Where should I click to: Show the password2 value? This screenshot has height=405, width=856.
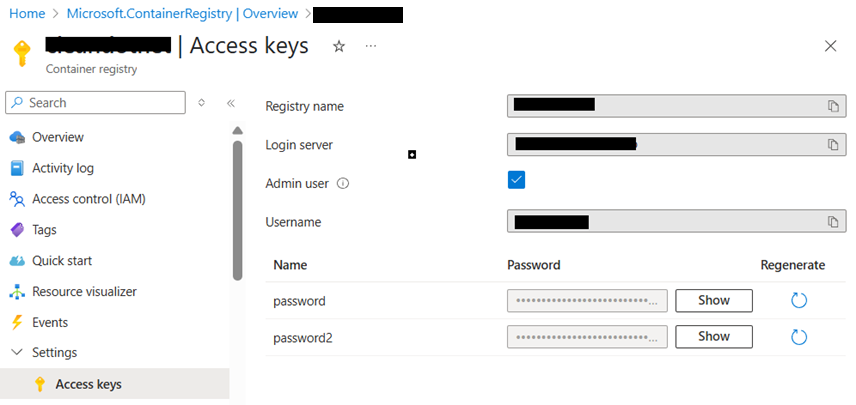point(714,337)
